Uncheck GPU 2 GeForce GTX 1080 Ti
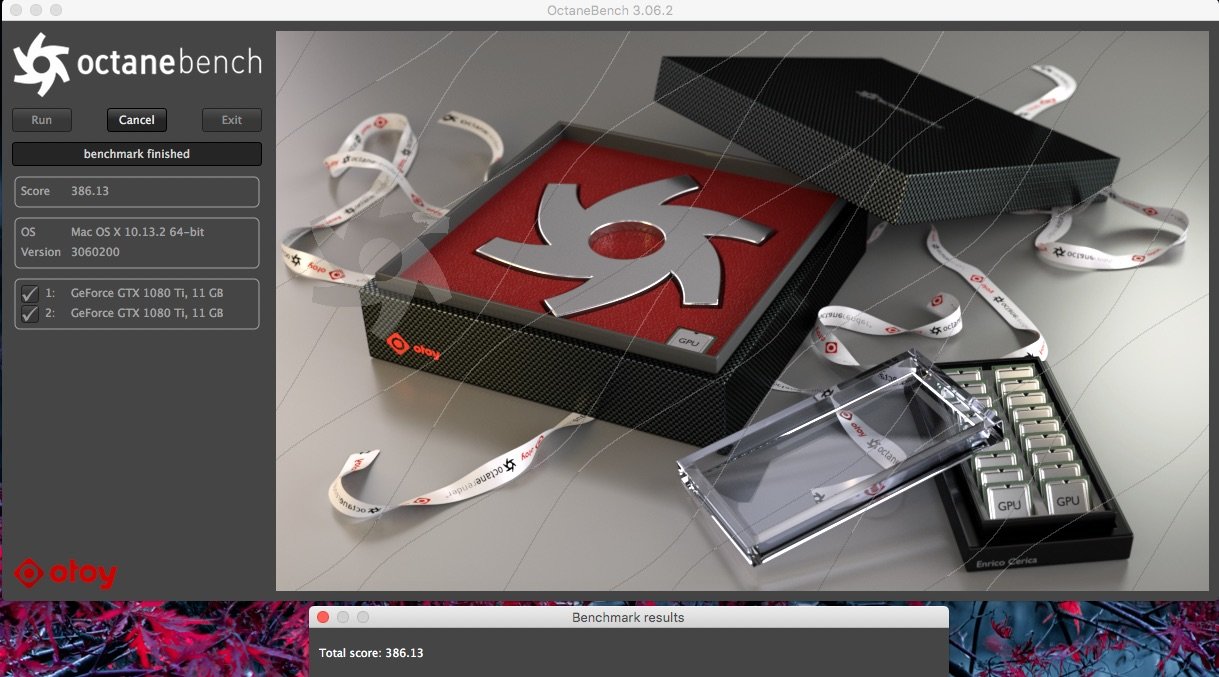Screen dimensions: 1219x677 click(x=30, y=313)
